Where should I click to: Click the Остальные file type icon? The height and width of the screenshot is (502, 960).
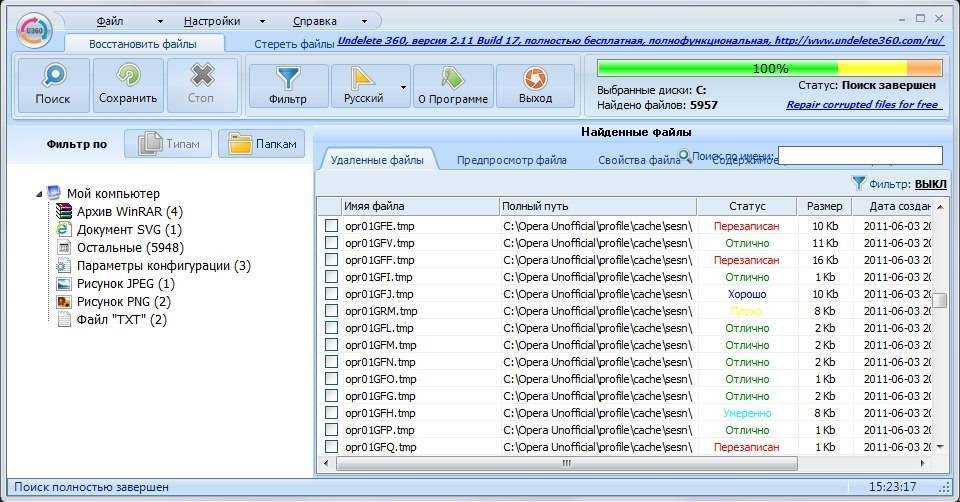(64, 247)
